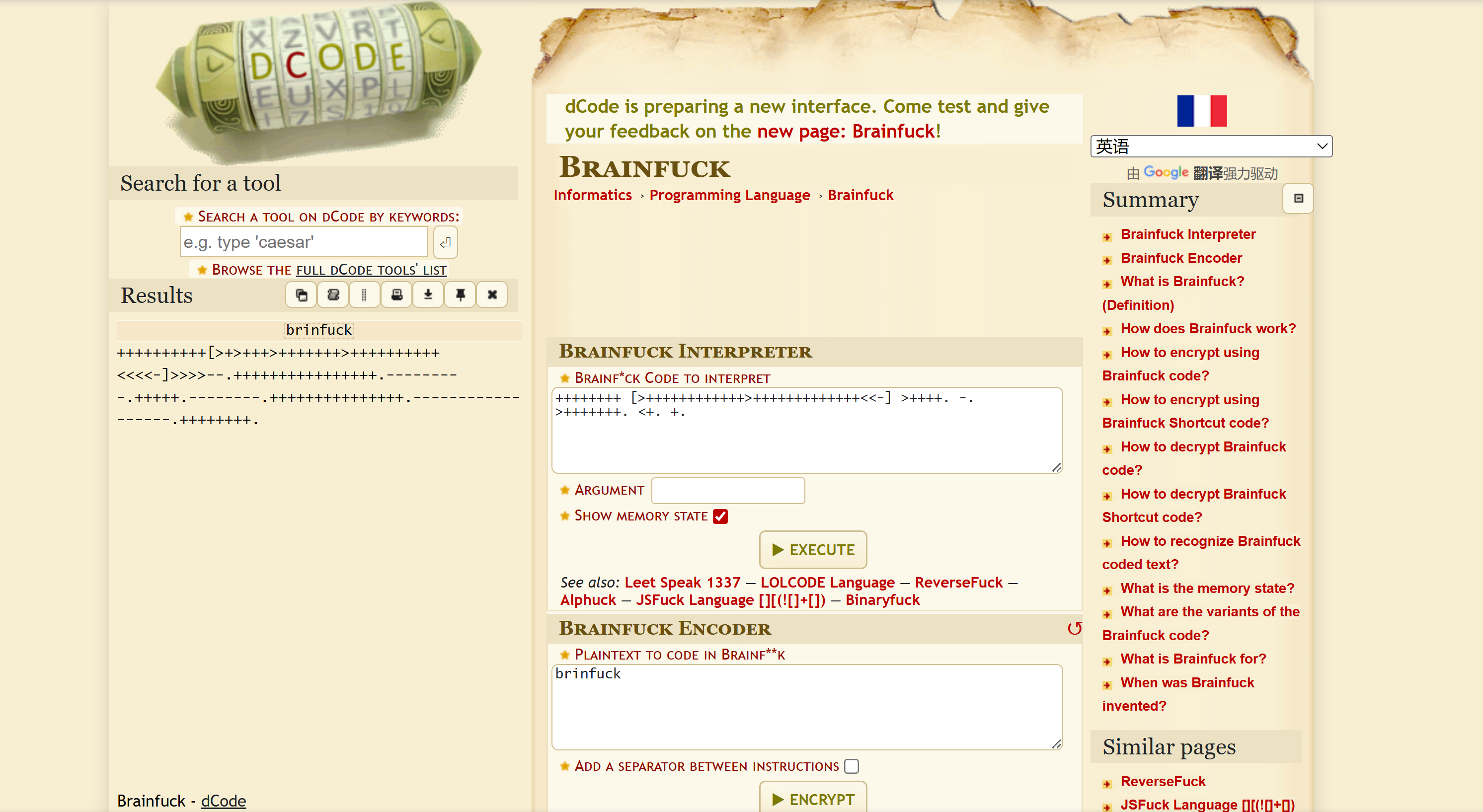Jump to Brainfuck Encoder in Summary
1483x812 pixels.
(1181, 258)
